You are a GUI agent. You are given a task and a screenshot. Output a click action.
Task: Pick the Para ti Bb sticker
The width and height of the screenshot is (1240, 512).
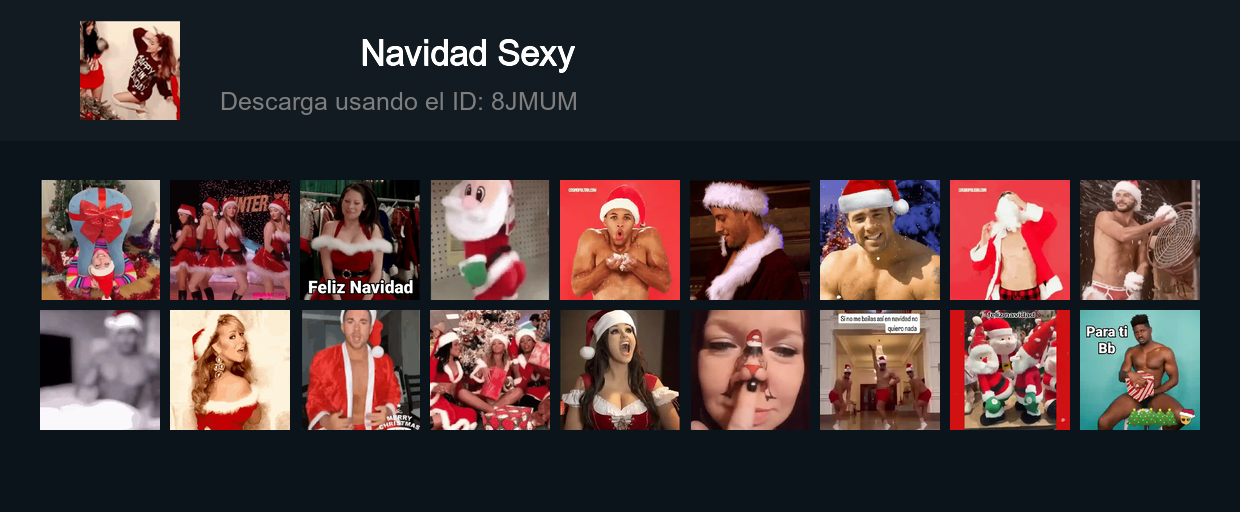pos(1140,370)
